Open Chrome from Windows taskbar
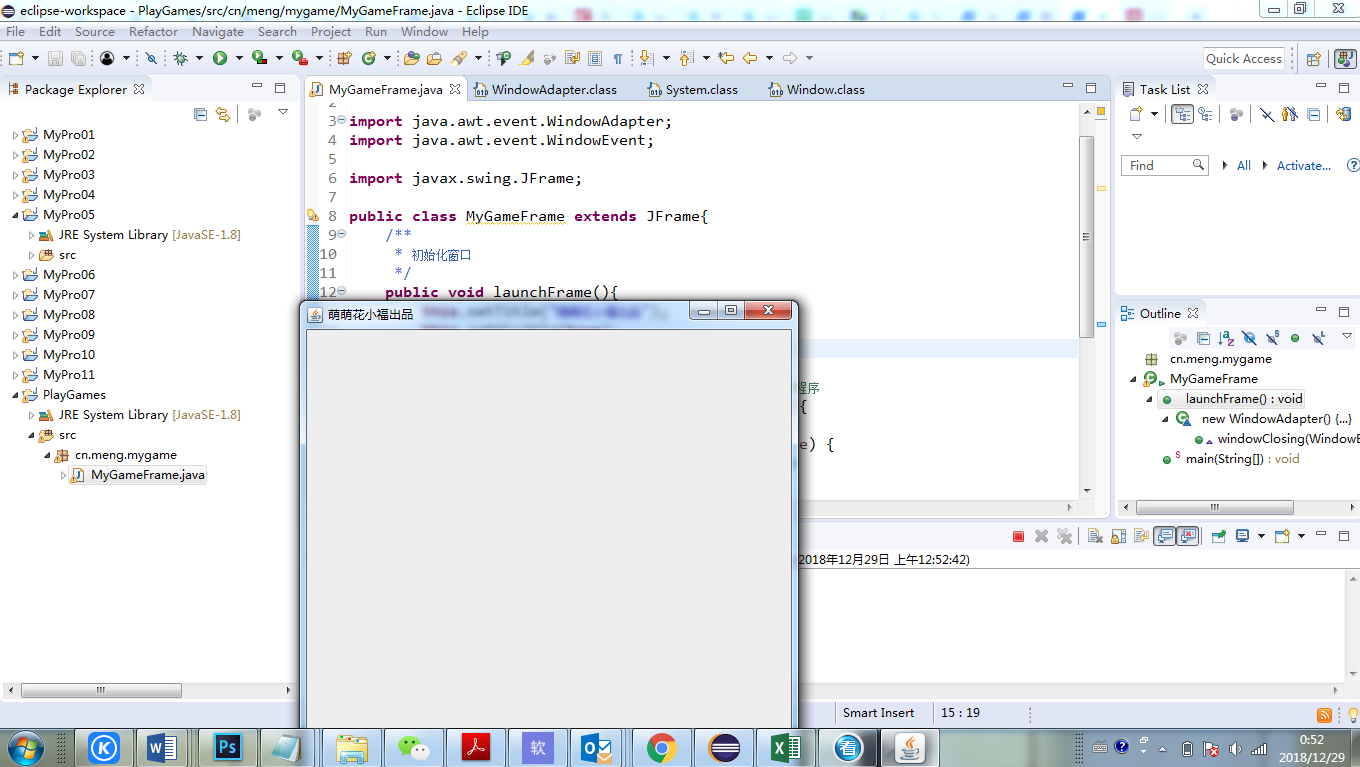Screen dimensions: 1360x767 click(x=661, y=747)
